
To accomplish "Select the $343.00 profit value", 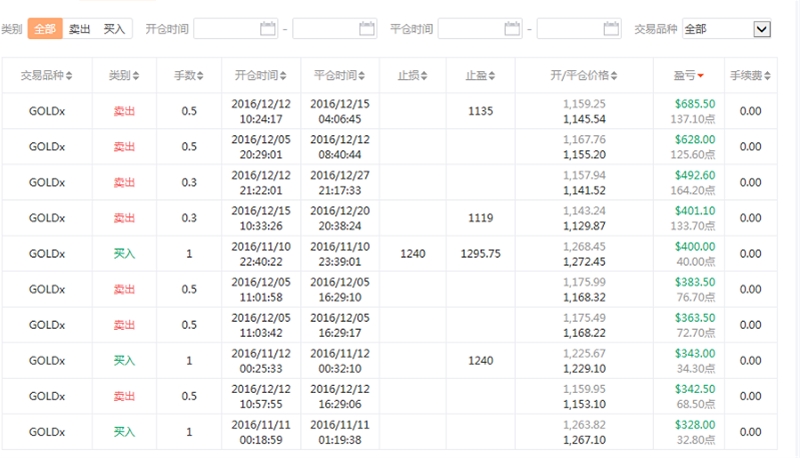I will [x=695, y=353].
